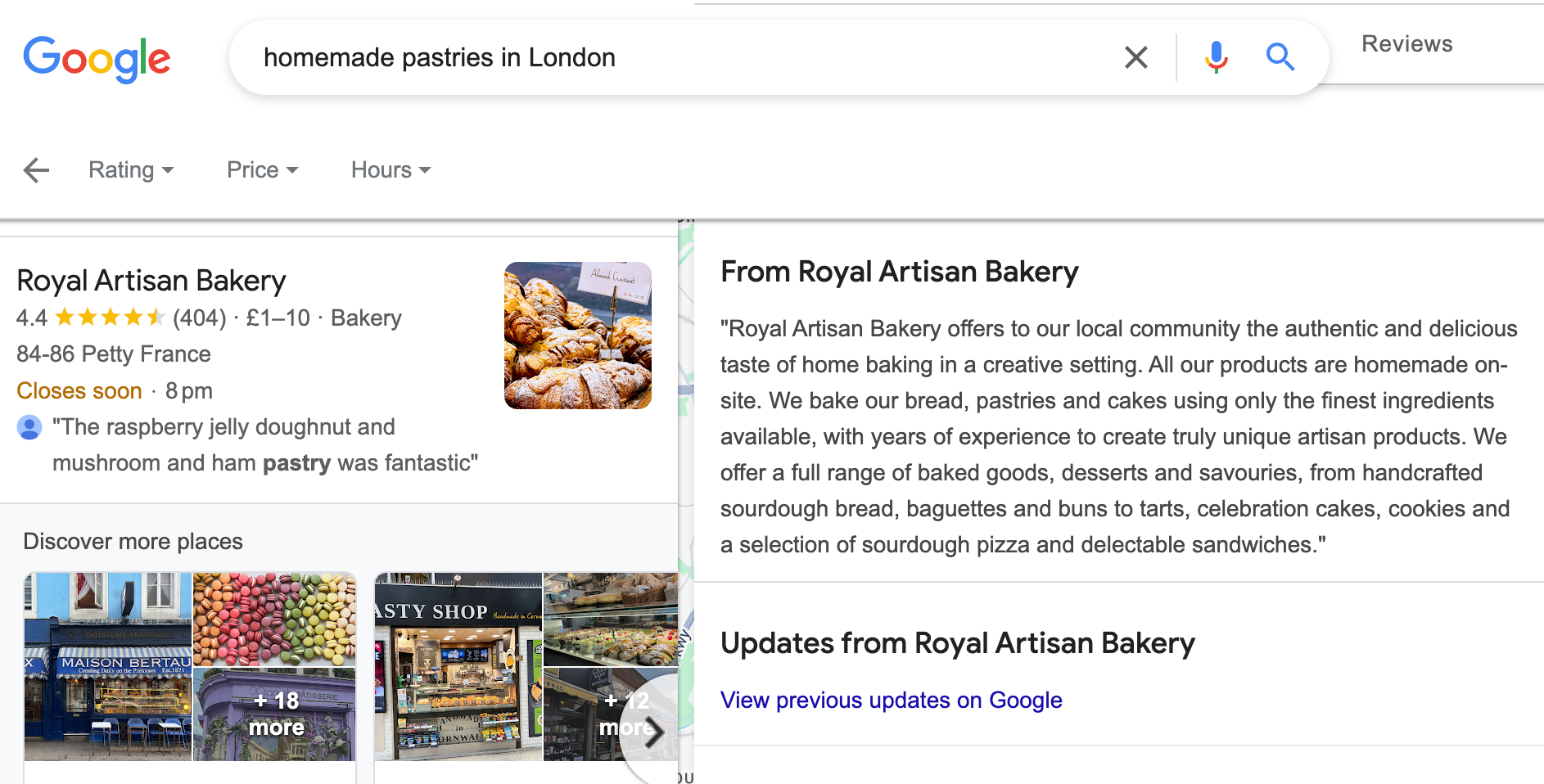Open the Pasty Shop storefront photo
The height and width of the screenshot is (784, 1544).
(458, 667)
